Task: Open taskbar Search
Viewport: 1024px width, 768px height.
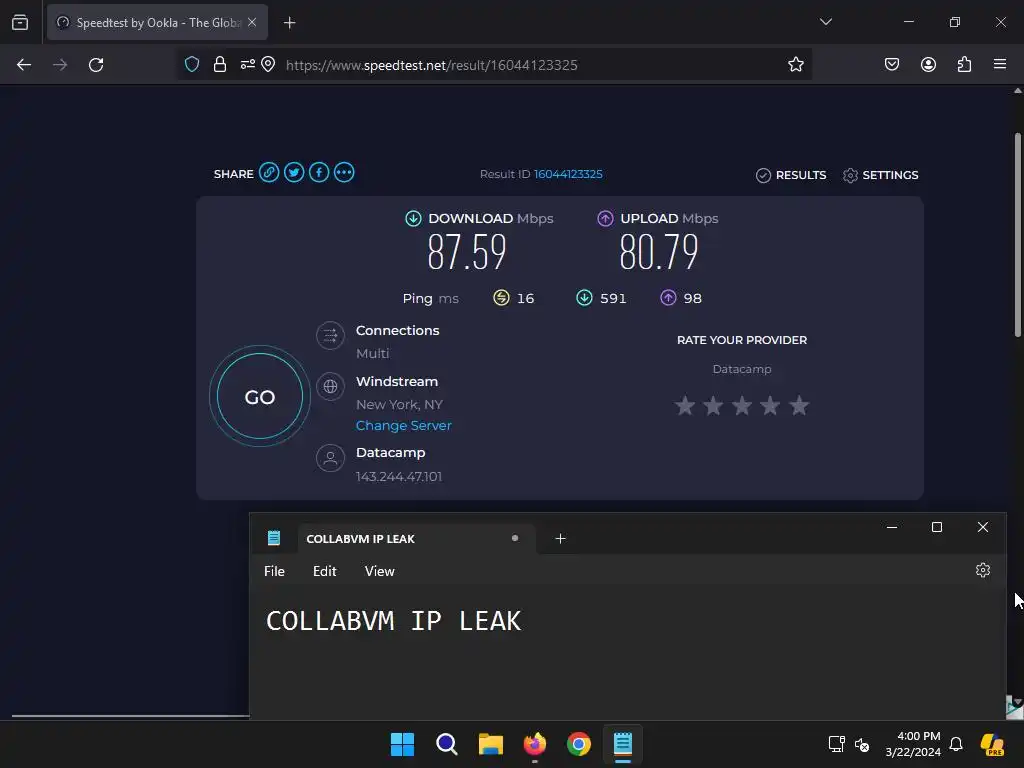Action: point(447,744)
